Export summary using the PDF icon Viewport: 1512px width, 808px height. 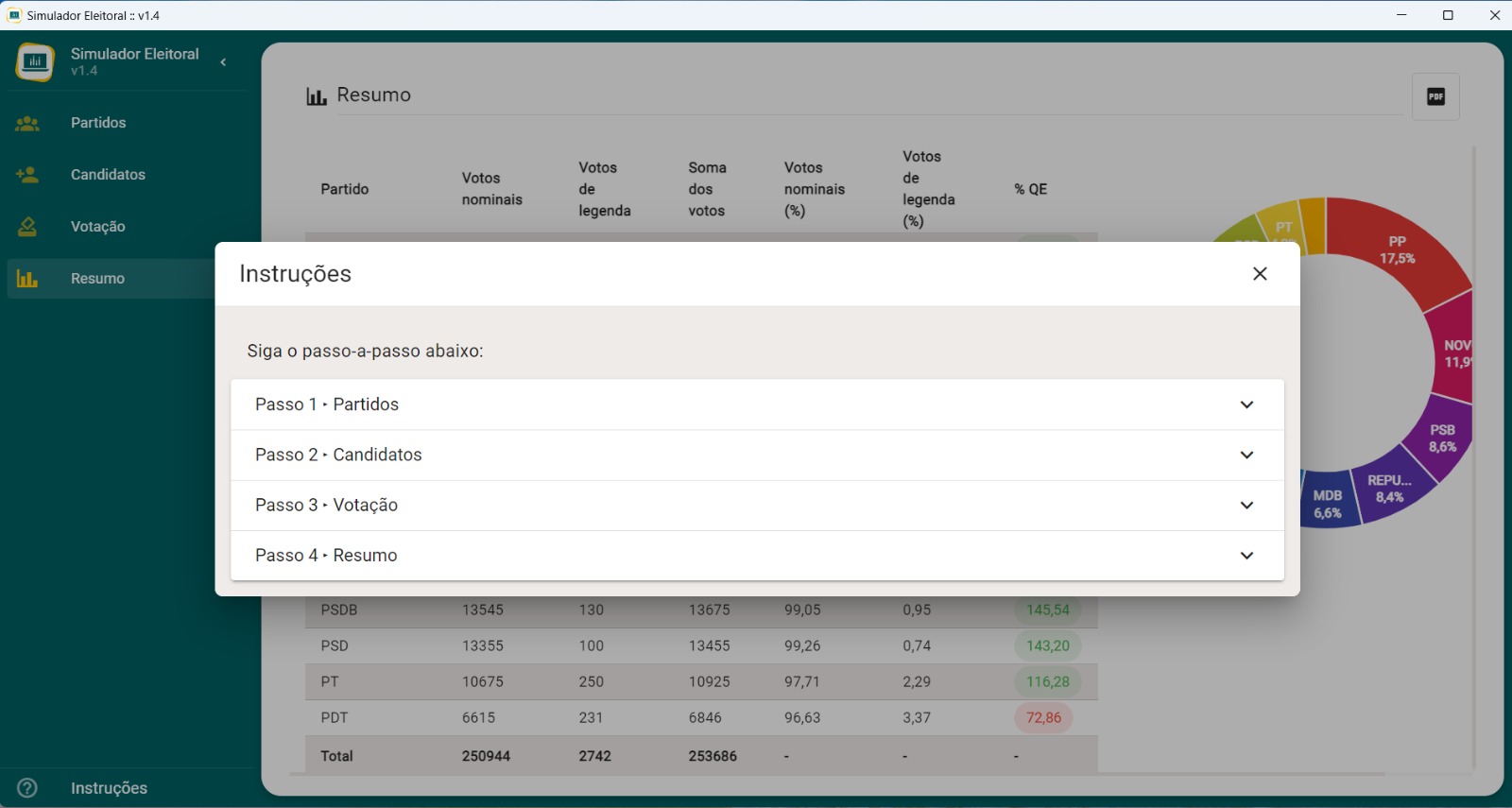pyautogui.click(x=1435, y=96)
